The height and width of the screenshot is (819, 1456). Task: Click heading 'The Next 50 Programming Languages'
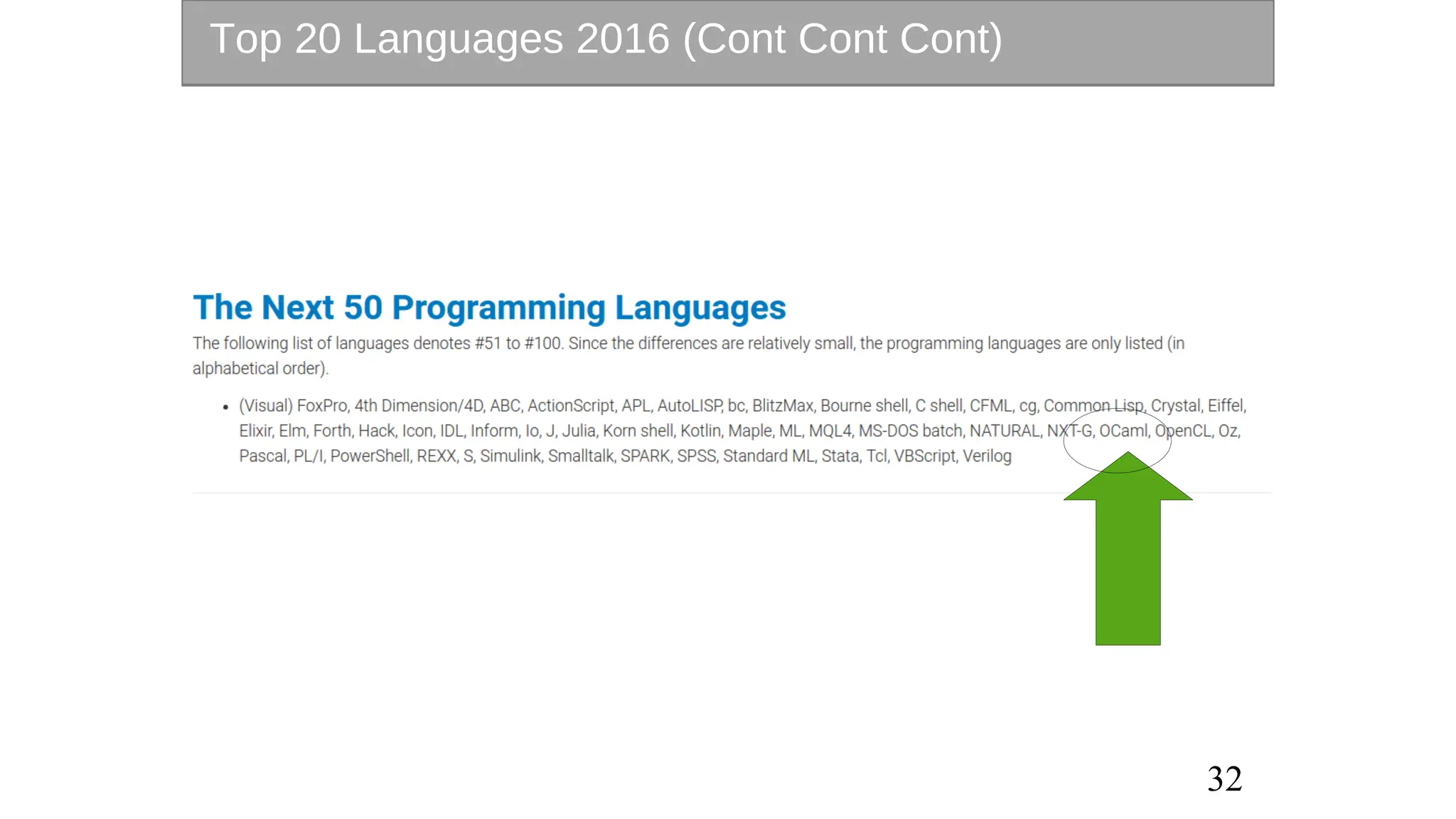tap(489, 308)
